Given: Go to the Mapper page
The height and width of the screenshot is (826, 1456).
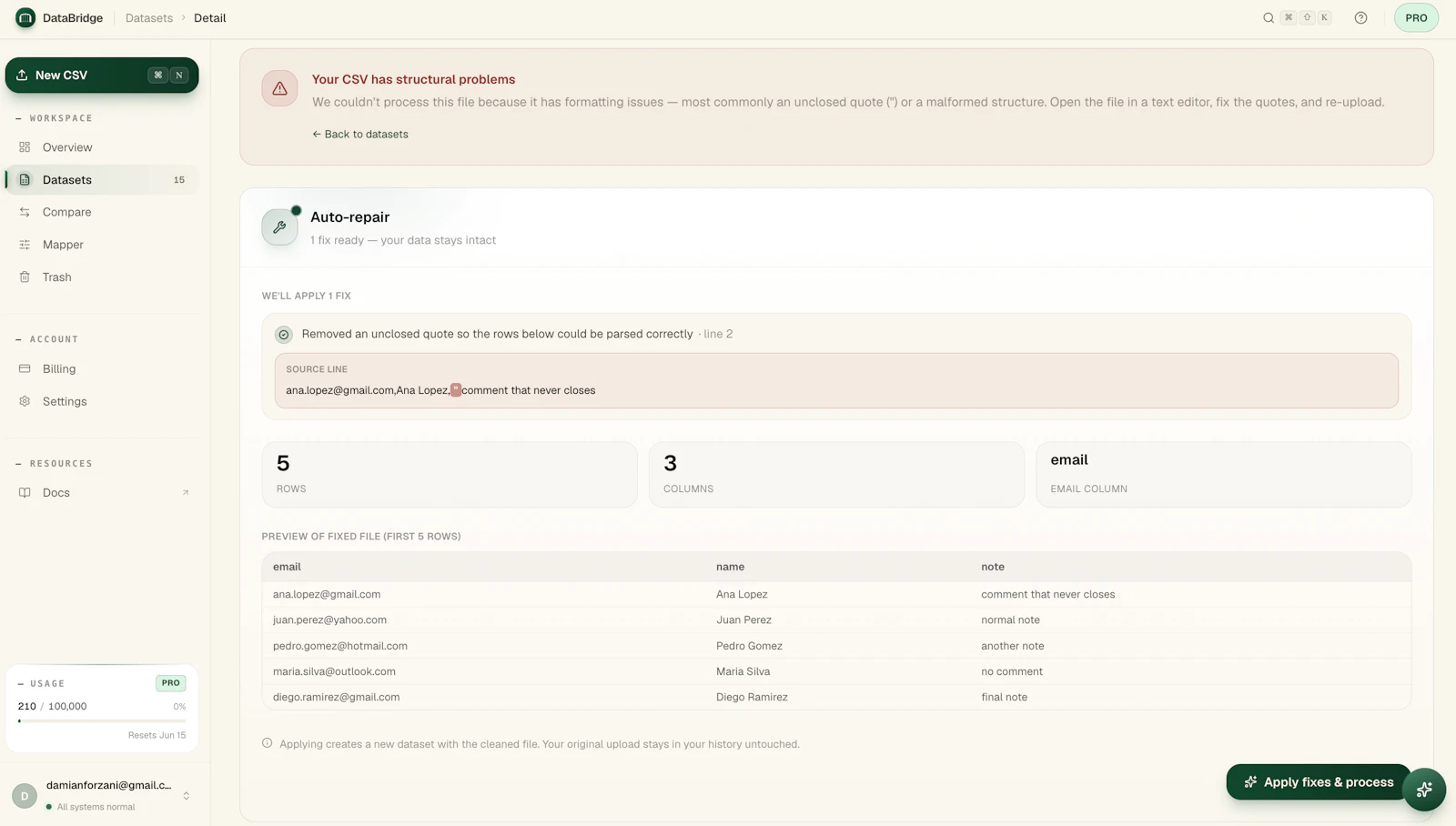Looking at the screenshot, I should tap(102, 245).
